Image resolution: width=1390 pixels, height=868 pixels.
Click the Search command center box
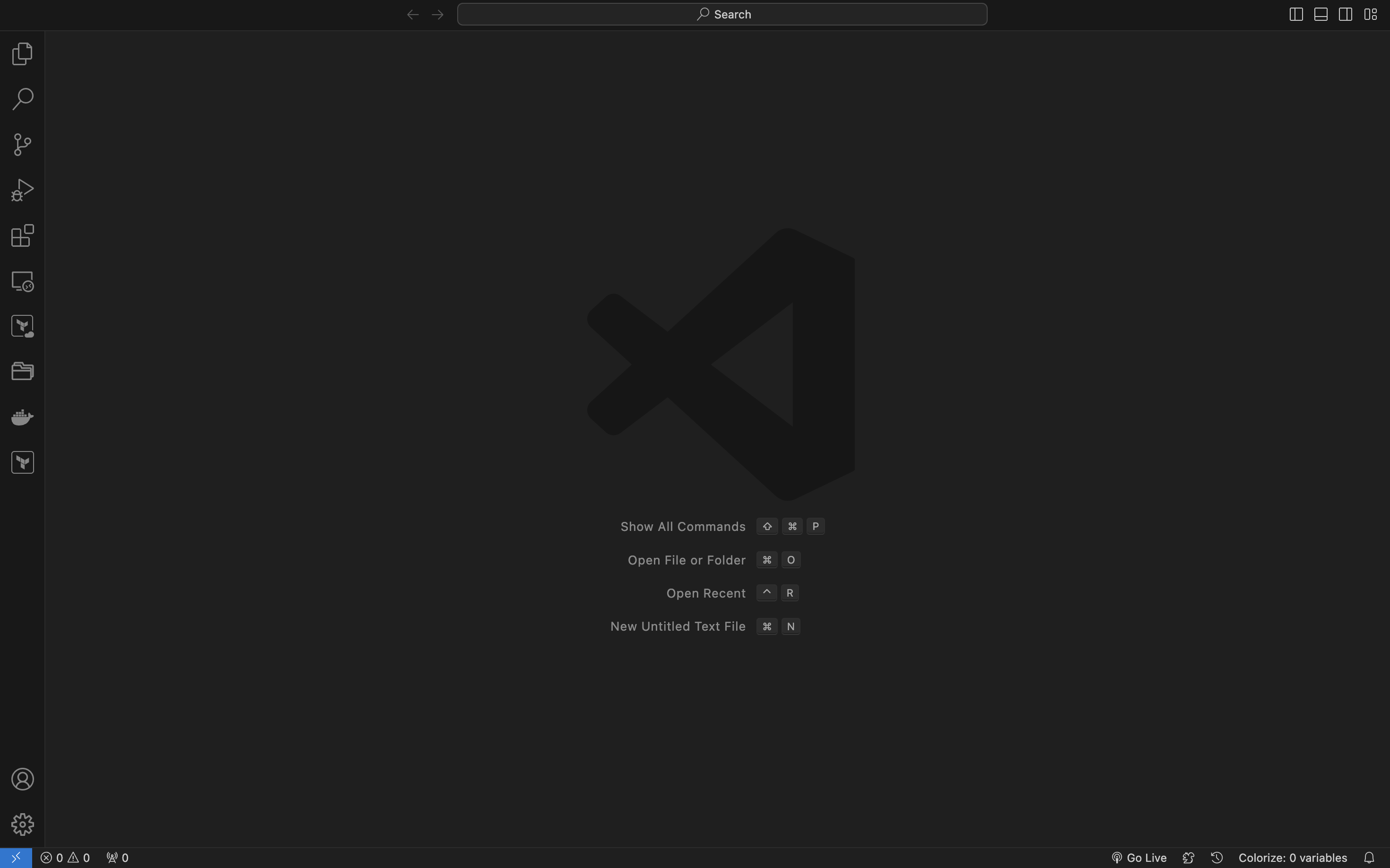click(721, 14)
